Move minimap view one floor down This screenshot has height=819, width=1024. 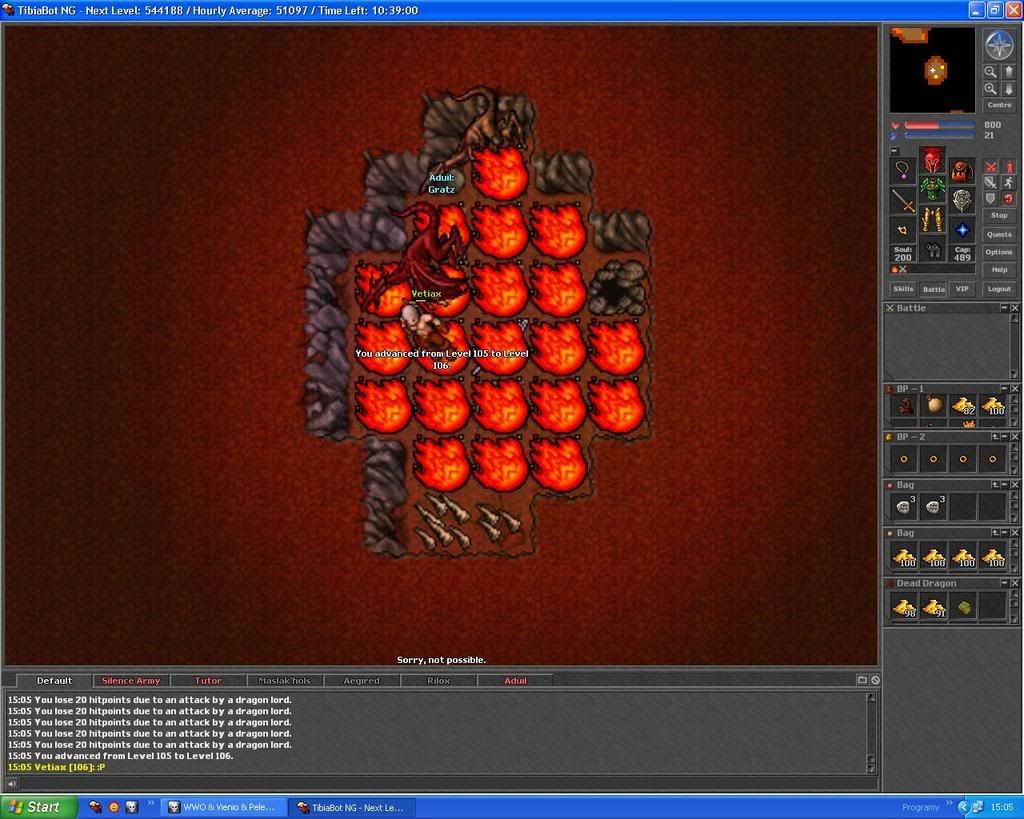[1008, 89]
